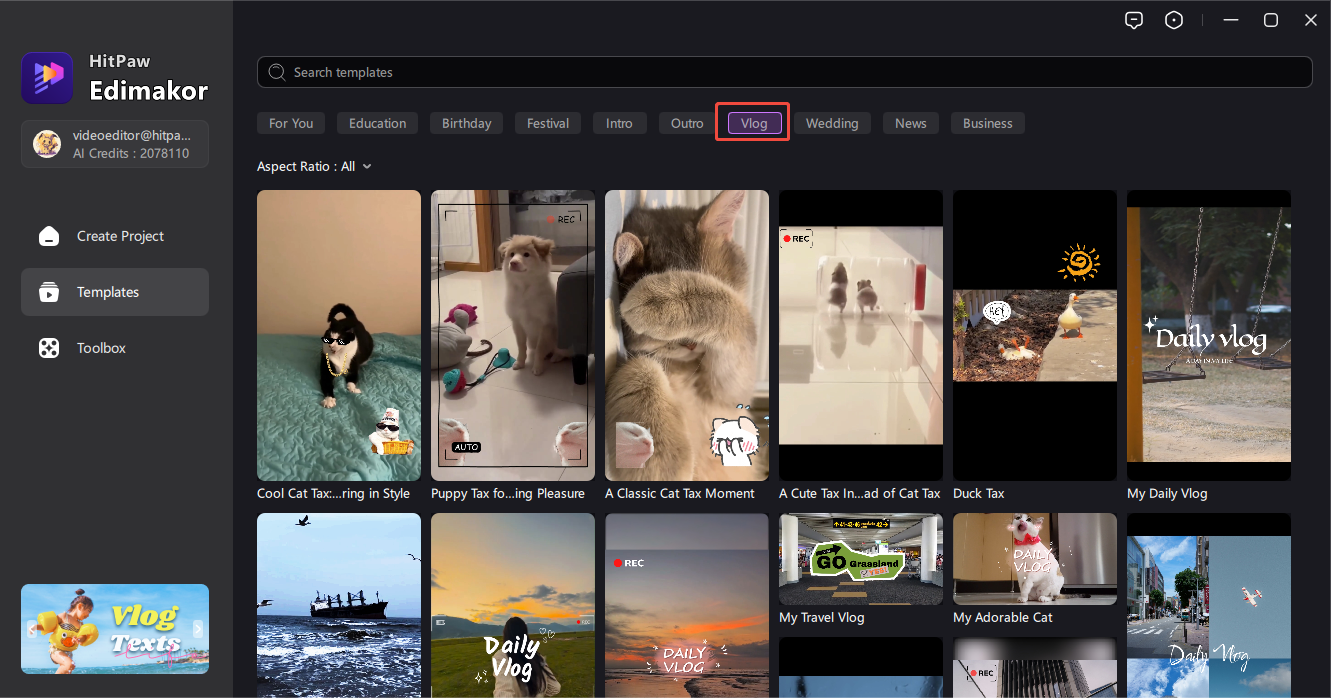Go to next promo banner slide

197,629
